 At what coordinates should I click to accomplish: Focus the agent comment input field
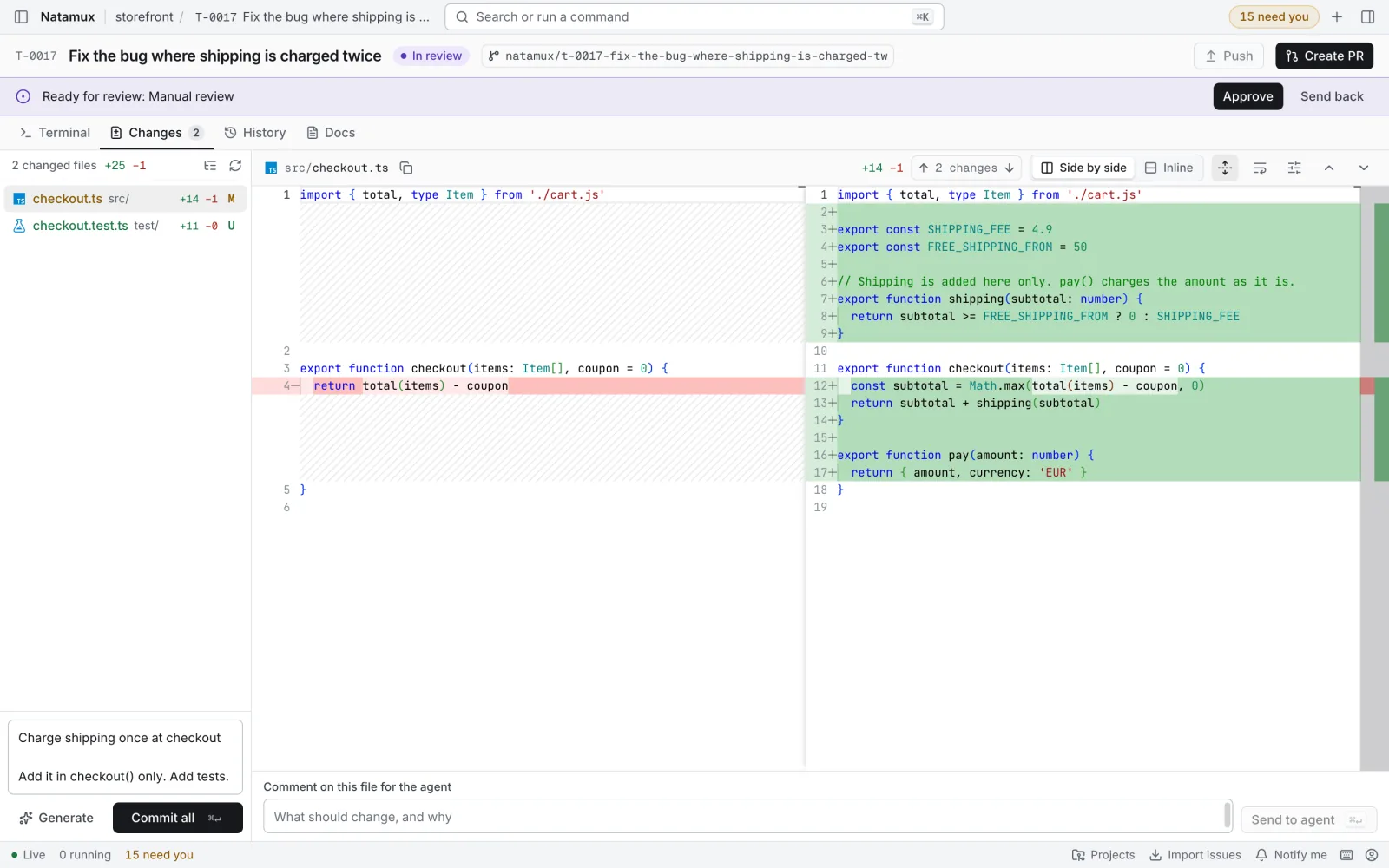point(747,817)
